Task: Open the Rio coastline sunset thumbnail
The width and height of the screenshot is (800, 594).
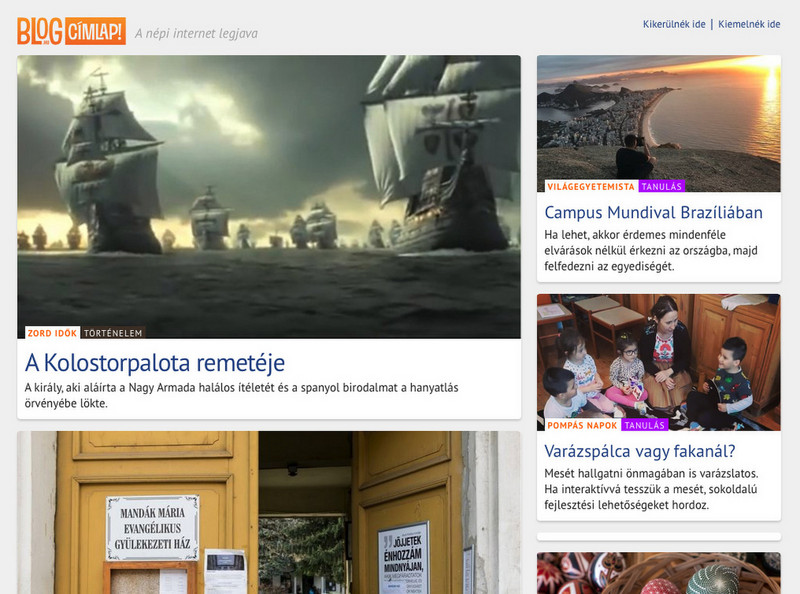Action: pos(659,123)
